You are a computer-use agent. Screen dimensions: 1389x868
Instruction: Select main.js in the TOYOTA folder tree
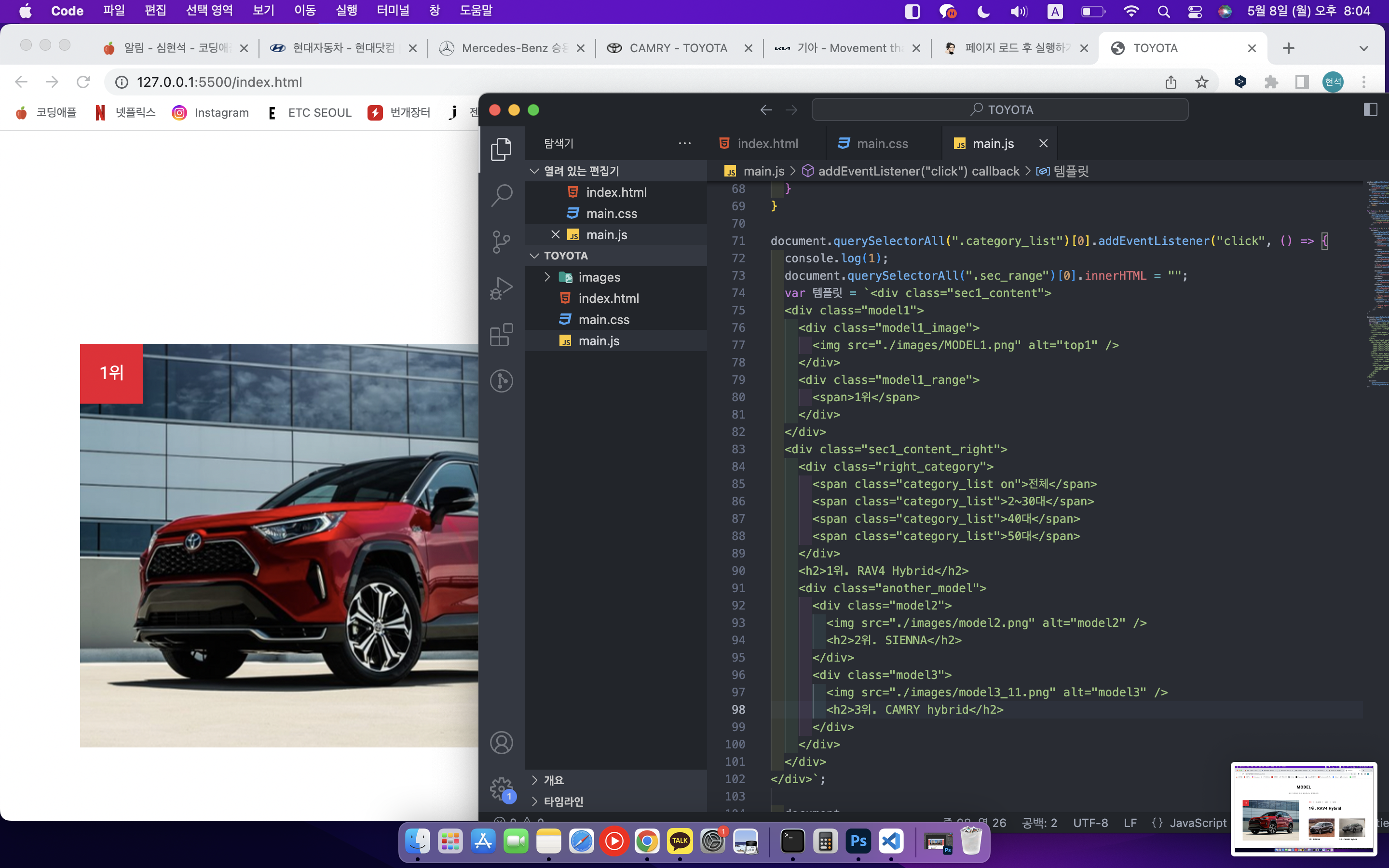tap(616, 341)
